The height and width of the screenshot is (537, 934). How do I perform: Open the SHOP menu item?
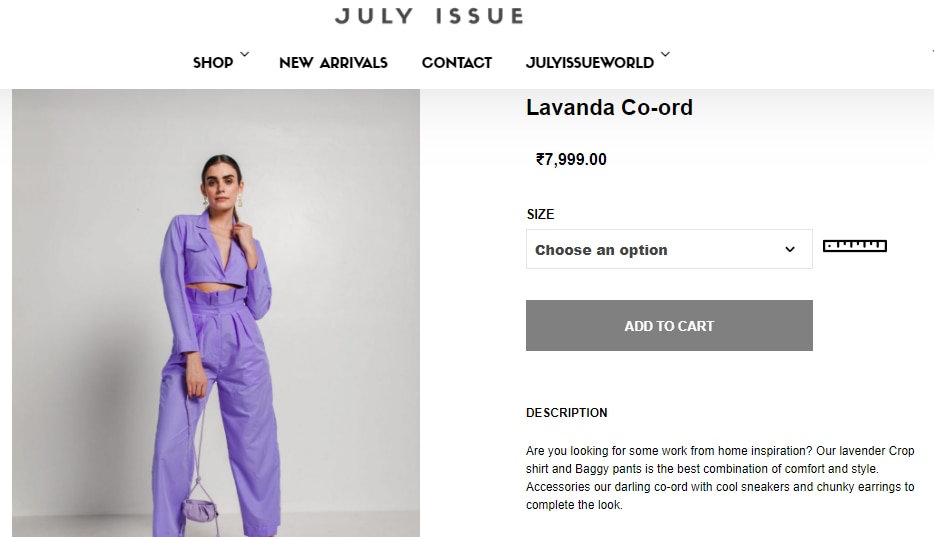coord(213,63)
